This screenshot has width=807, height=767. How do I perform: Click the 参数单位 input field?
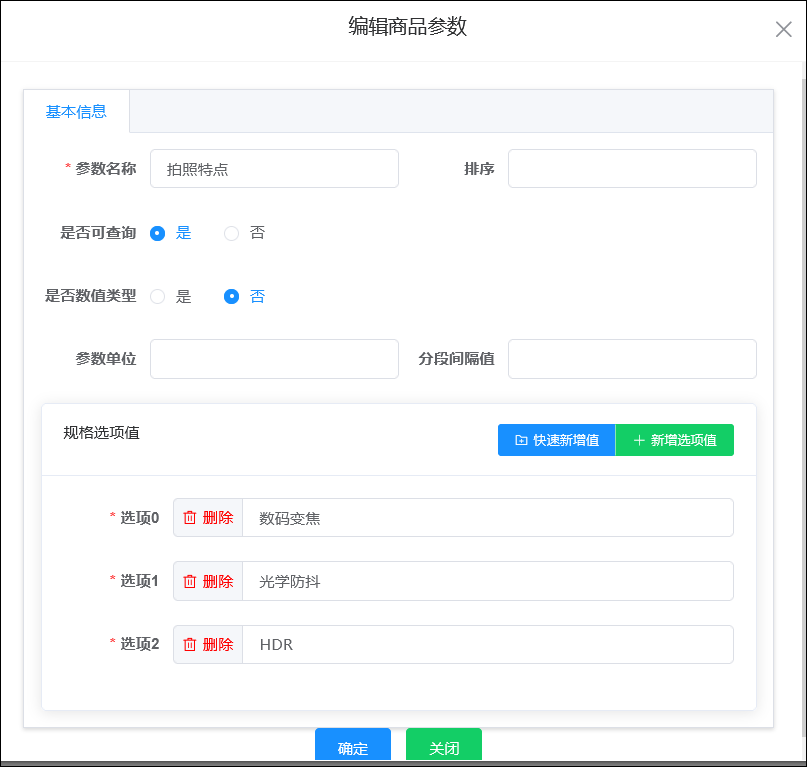274,359
